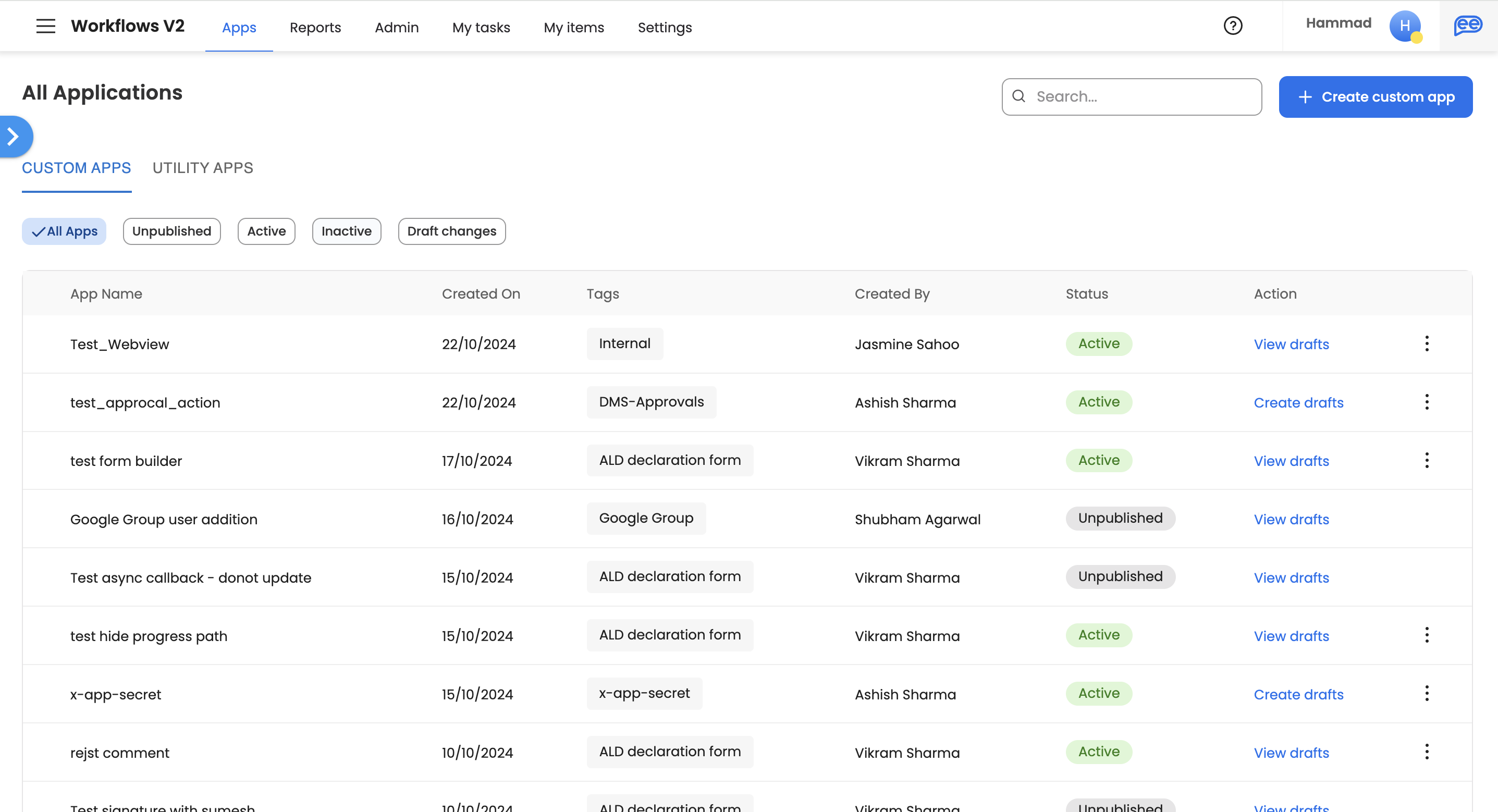Toggle the Inactive filter chip
This screenshot has height=812, width=1498.
(346, 231)
